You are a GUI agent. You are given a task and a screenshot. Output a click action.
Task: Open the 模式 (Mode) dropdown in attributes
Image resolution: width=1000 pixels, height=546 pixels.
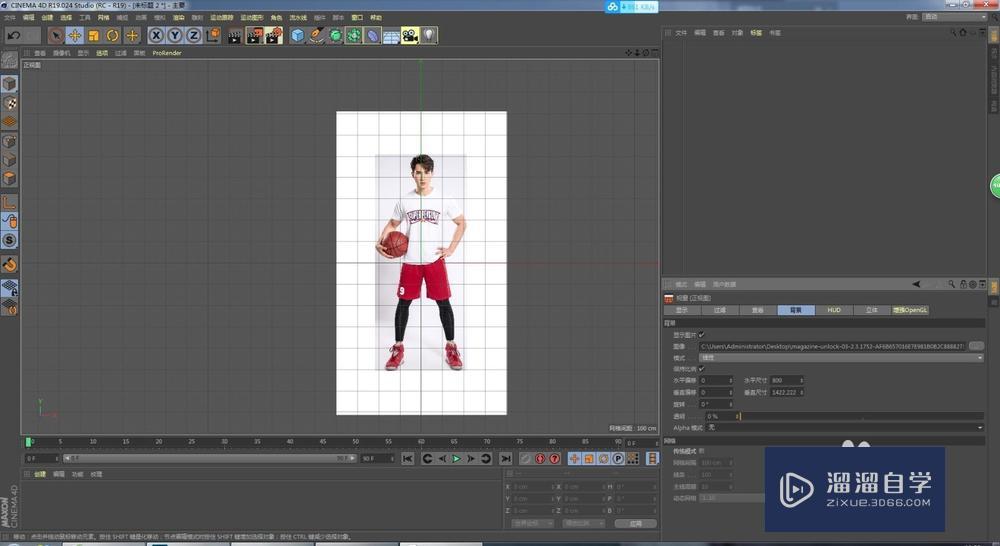pyautogui.click(x=841, y=358)
